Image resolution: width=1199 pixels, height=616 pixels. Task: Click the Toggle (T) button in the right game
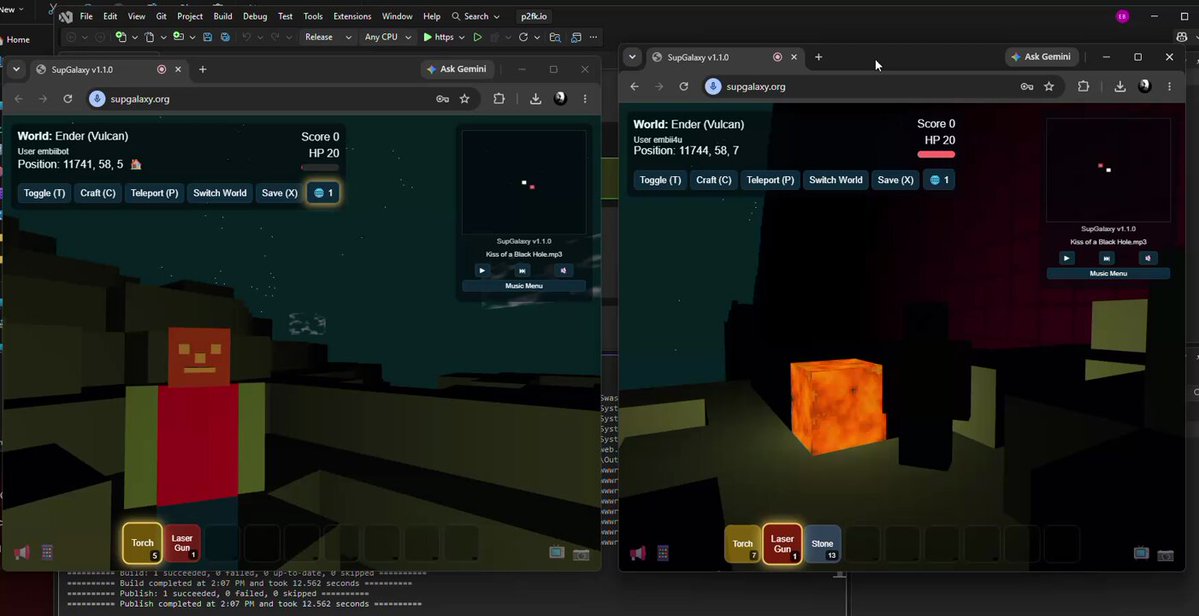click(x=660, y=180)
